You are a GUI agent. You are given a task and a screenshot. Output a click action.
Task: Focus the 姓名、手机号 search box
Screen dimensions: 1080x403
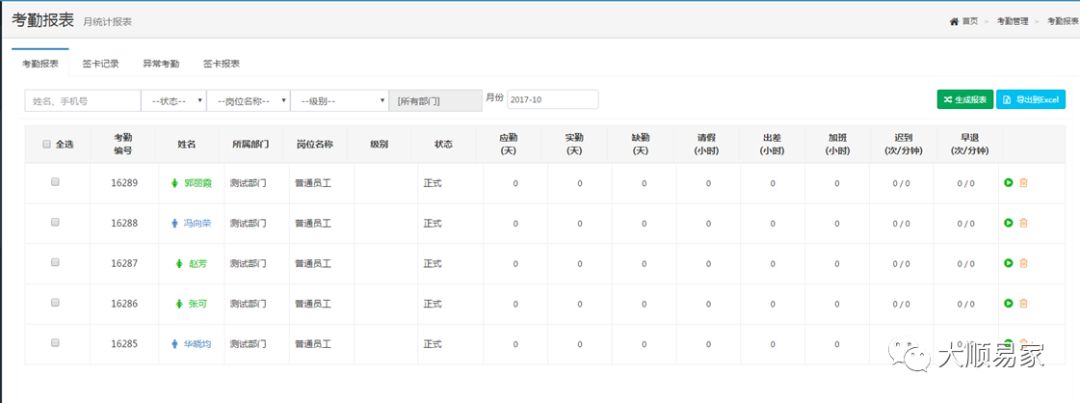(82, 100)
